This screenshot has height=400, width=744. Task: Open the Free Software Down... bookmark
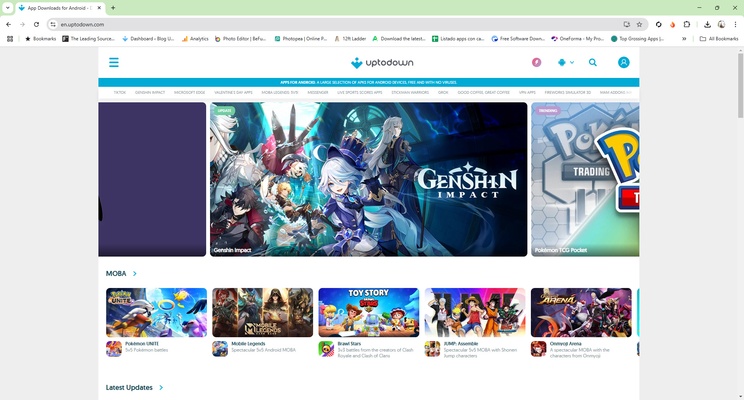coord(518,39)
